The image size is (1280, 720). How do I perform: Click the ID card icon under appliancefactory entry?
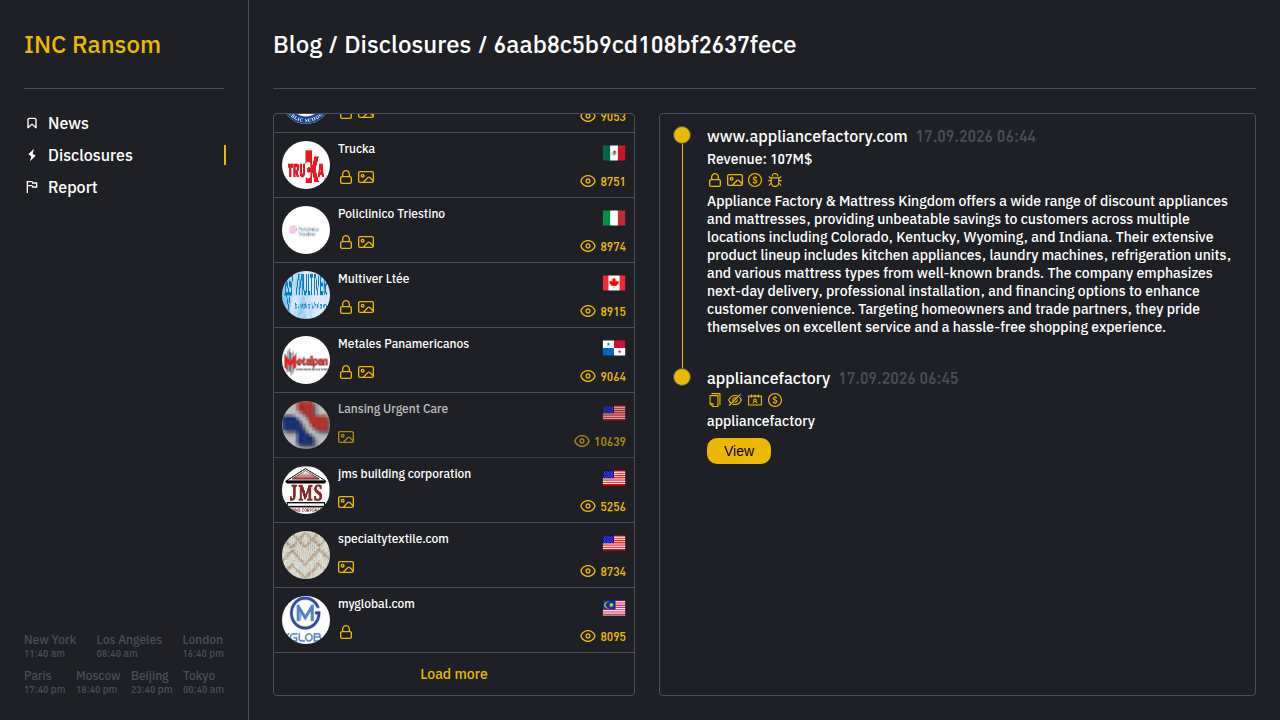(755, 400)
